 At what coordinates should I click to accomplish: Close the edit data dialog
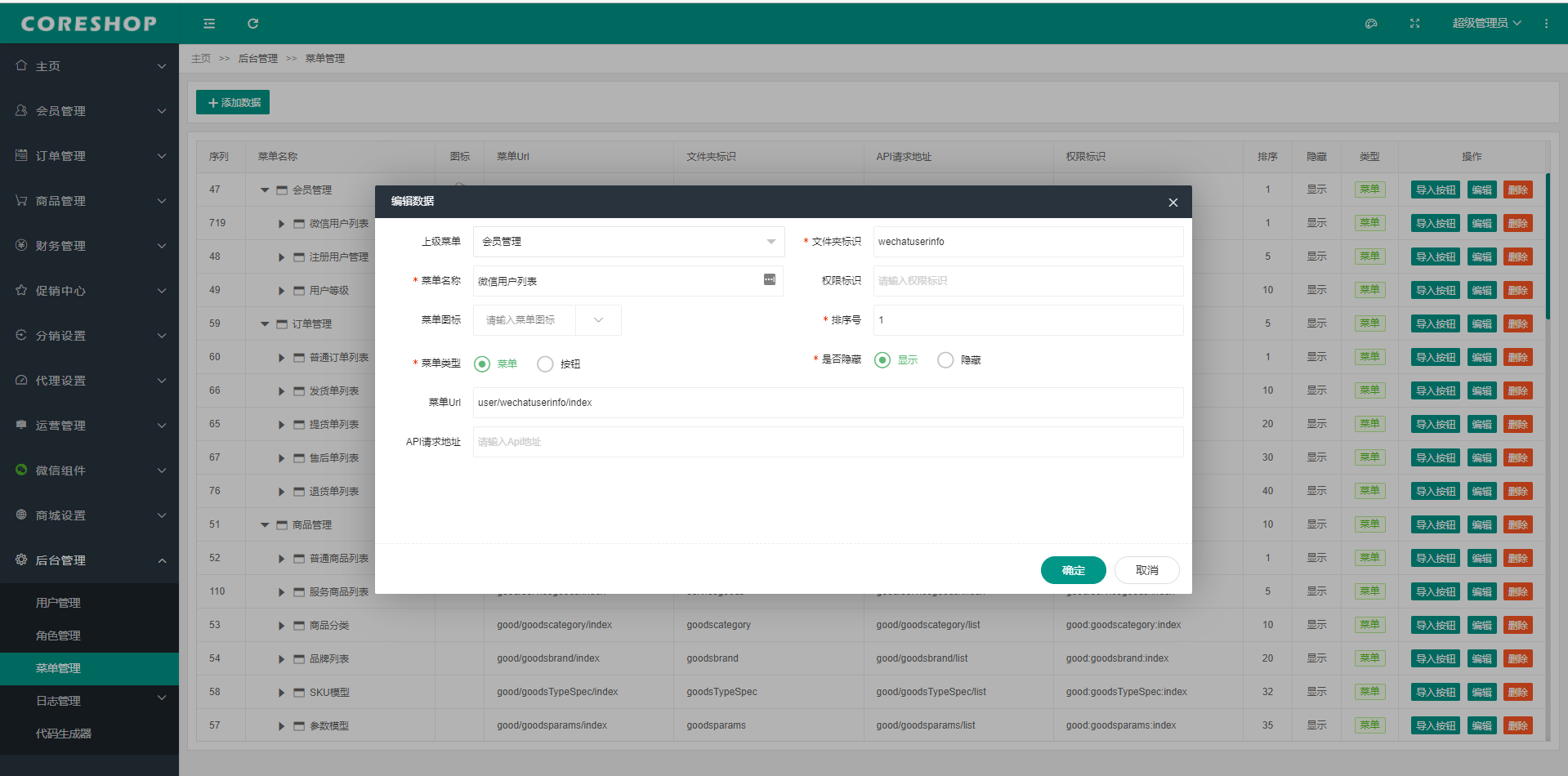point(1173,203)
